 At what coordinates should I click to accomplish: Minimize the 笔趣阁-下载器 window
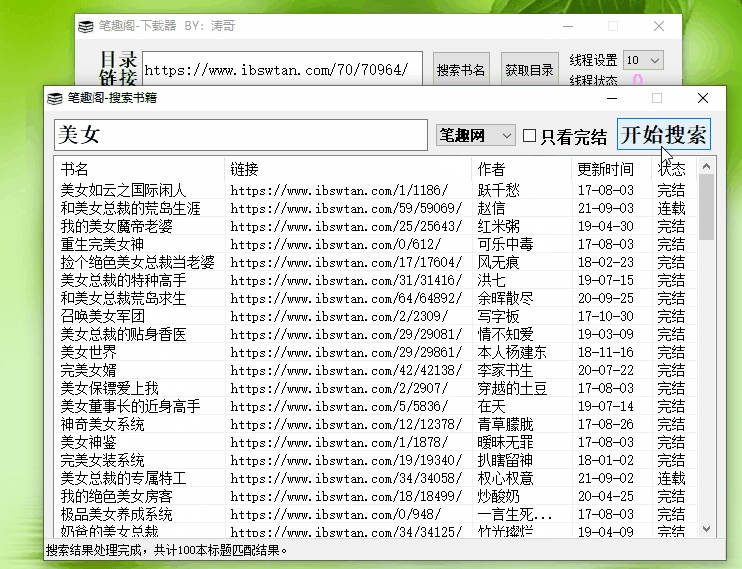point(568,26)
